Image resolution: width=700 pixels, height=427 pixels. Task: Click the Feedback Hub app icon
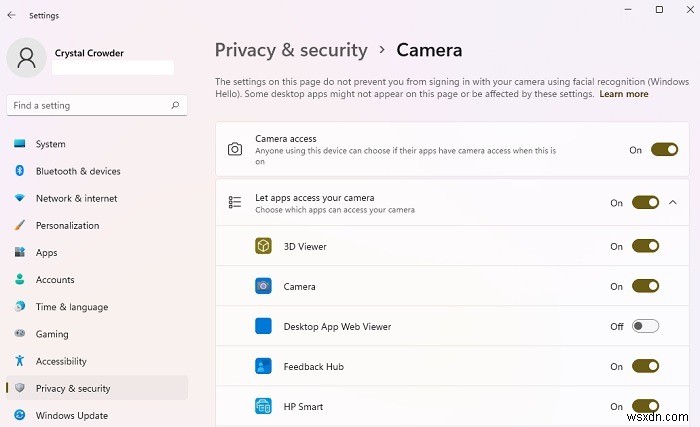(263, 366)
